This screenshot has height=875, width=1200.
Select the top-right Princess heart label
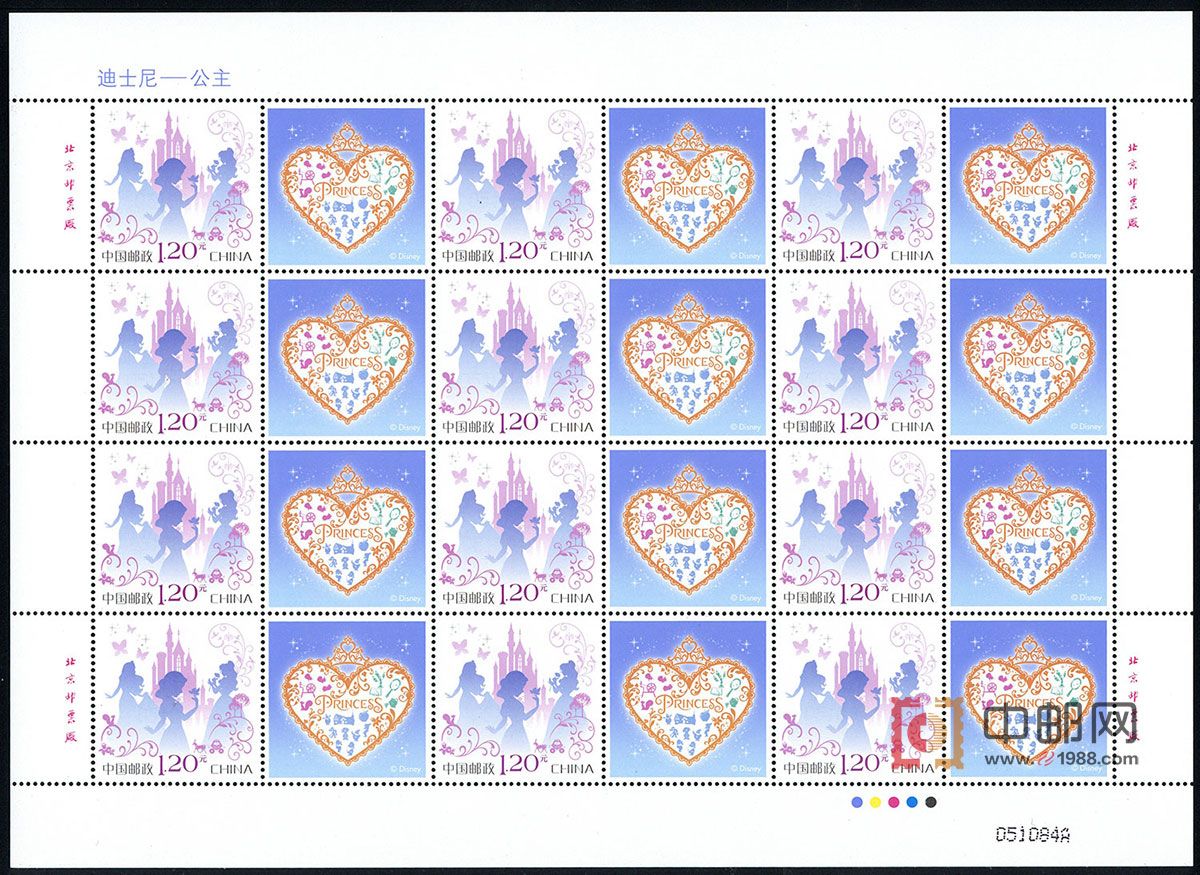click(1028, 186)
